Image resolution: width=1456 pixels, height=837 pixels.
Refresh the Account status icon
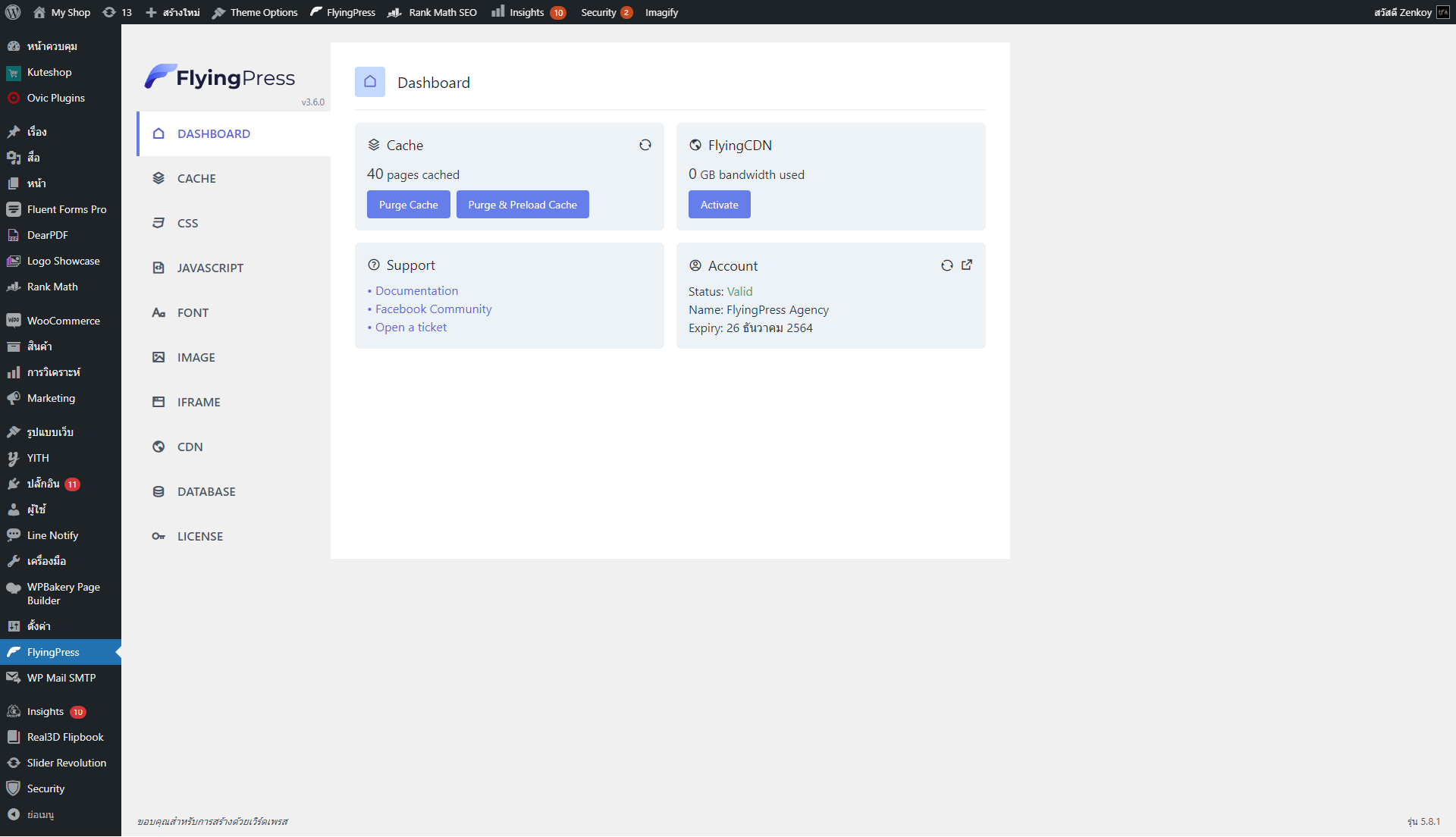[x=946, y=265]
